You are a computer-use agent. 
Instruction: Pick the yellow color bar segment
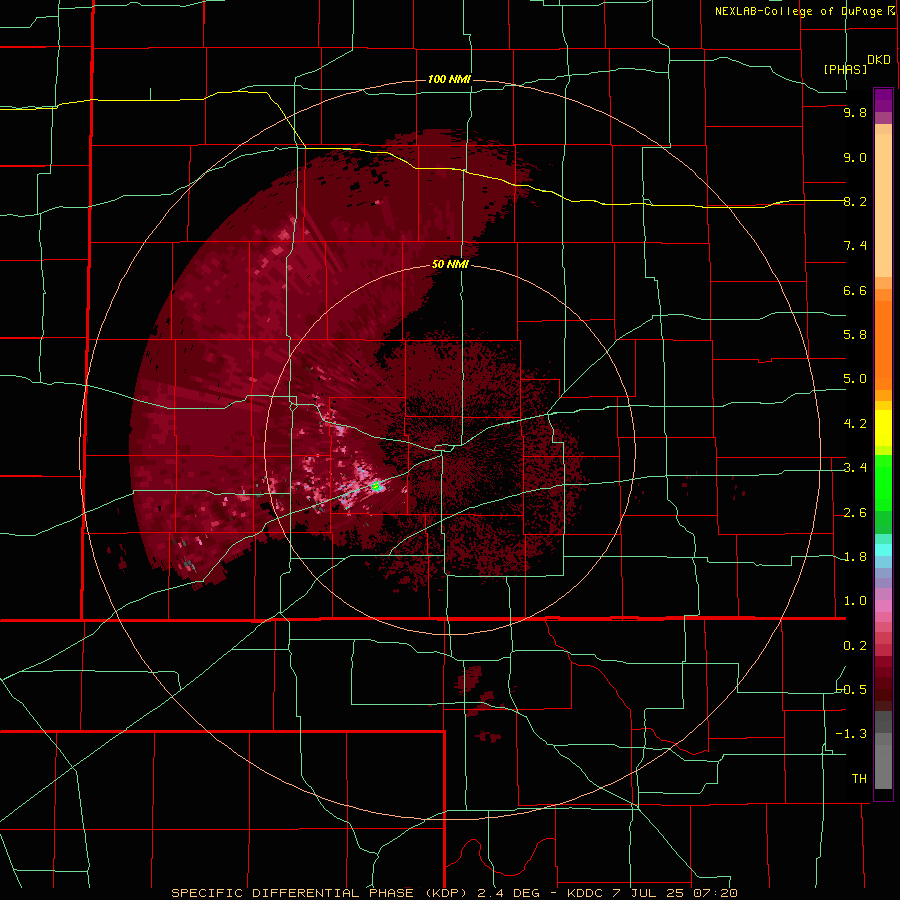883,428
